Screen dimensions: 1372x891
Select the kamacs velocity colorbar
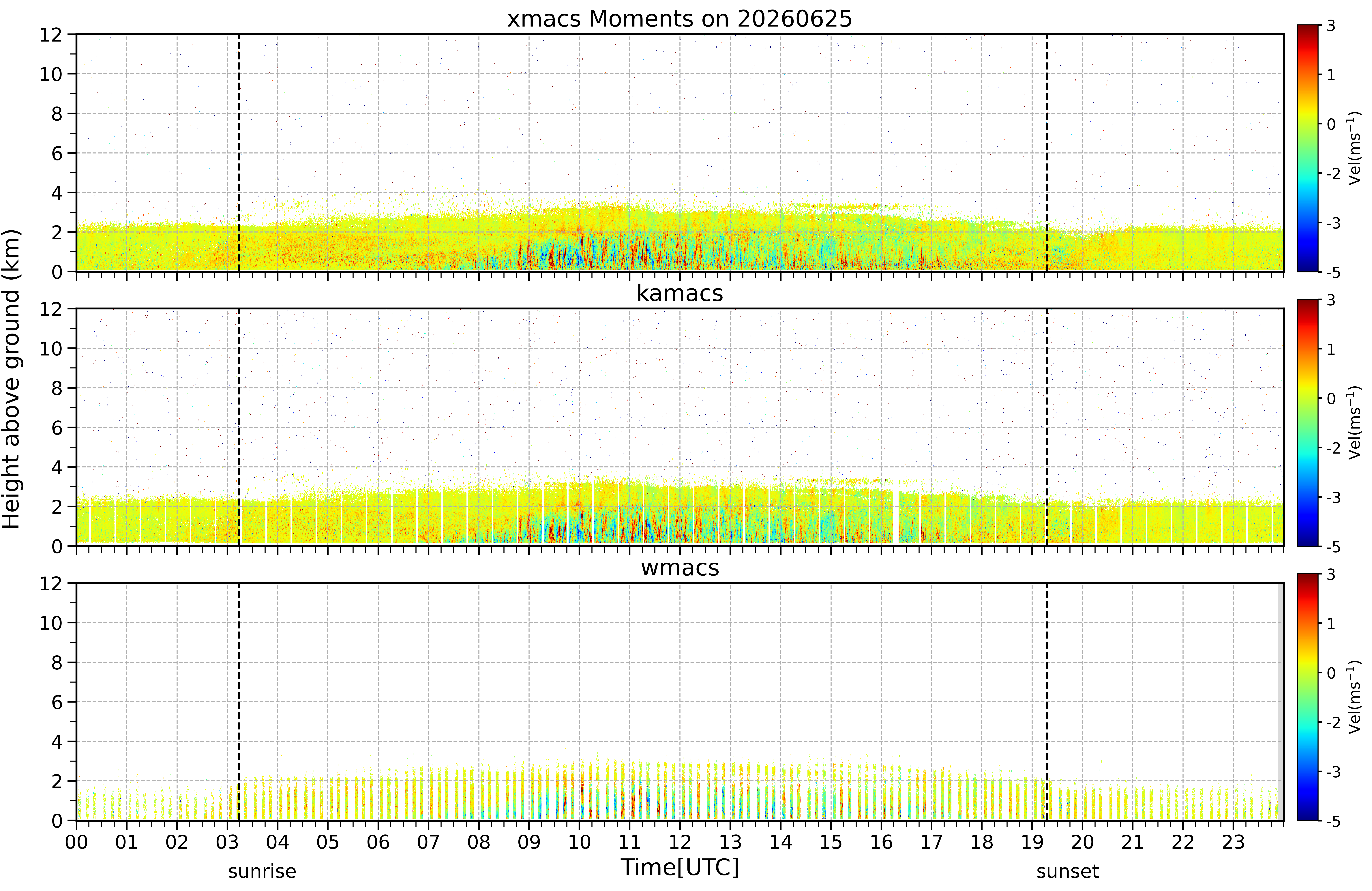(1308, 423)
